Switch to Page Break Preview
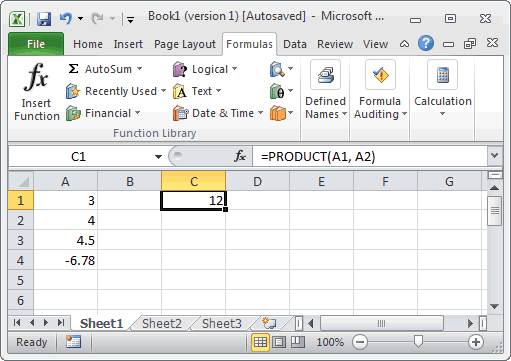This screenshot has height=361, width=511. tap(298, 342)
